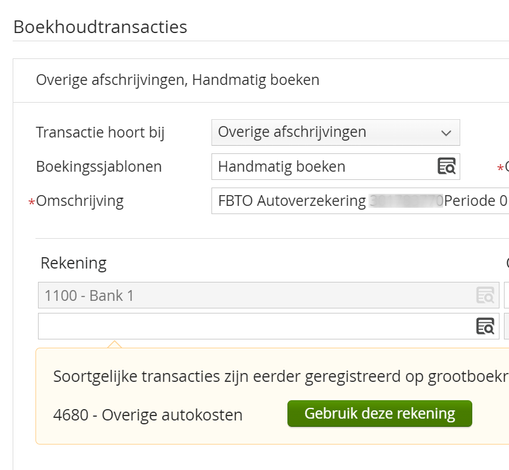509x470 pixels.
Task: Open account search icon in the empty Rekening row
Action: [x=485, y=326]
